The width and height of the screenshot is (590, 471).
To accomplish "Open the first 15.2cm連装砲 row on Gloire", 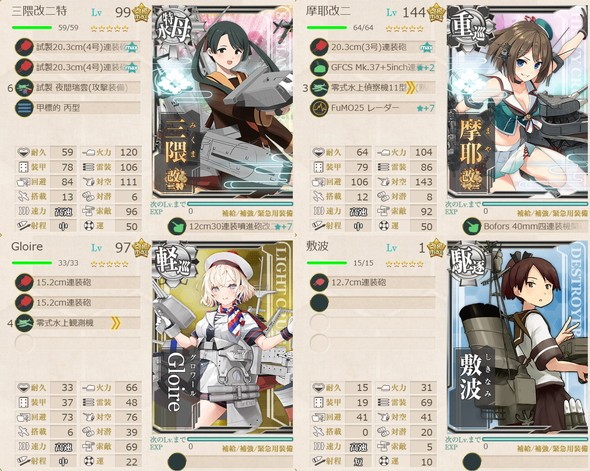I will coord(78,283).
